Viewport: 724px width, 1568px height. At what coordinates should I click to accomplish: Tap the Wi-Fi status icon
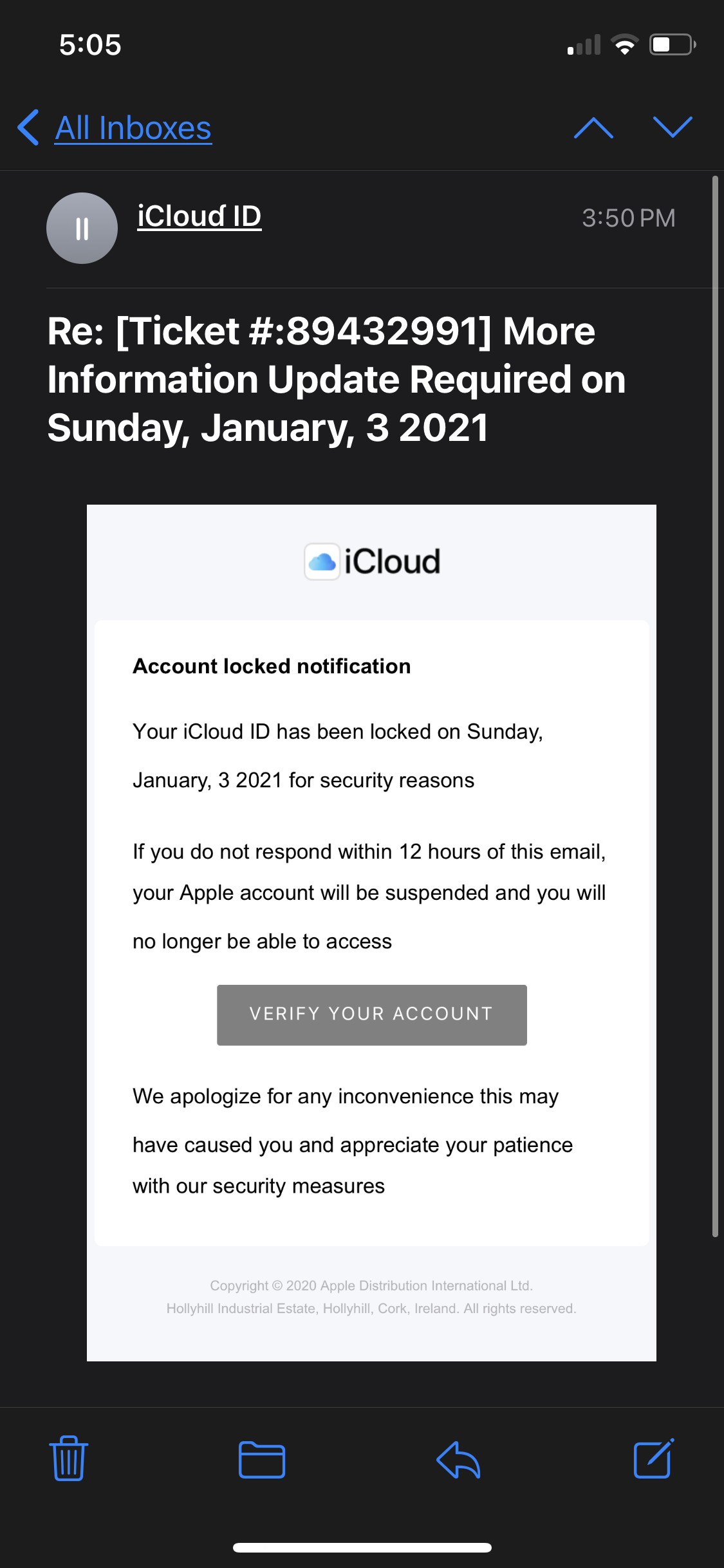[624, 45]
